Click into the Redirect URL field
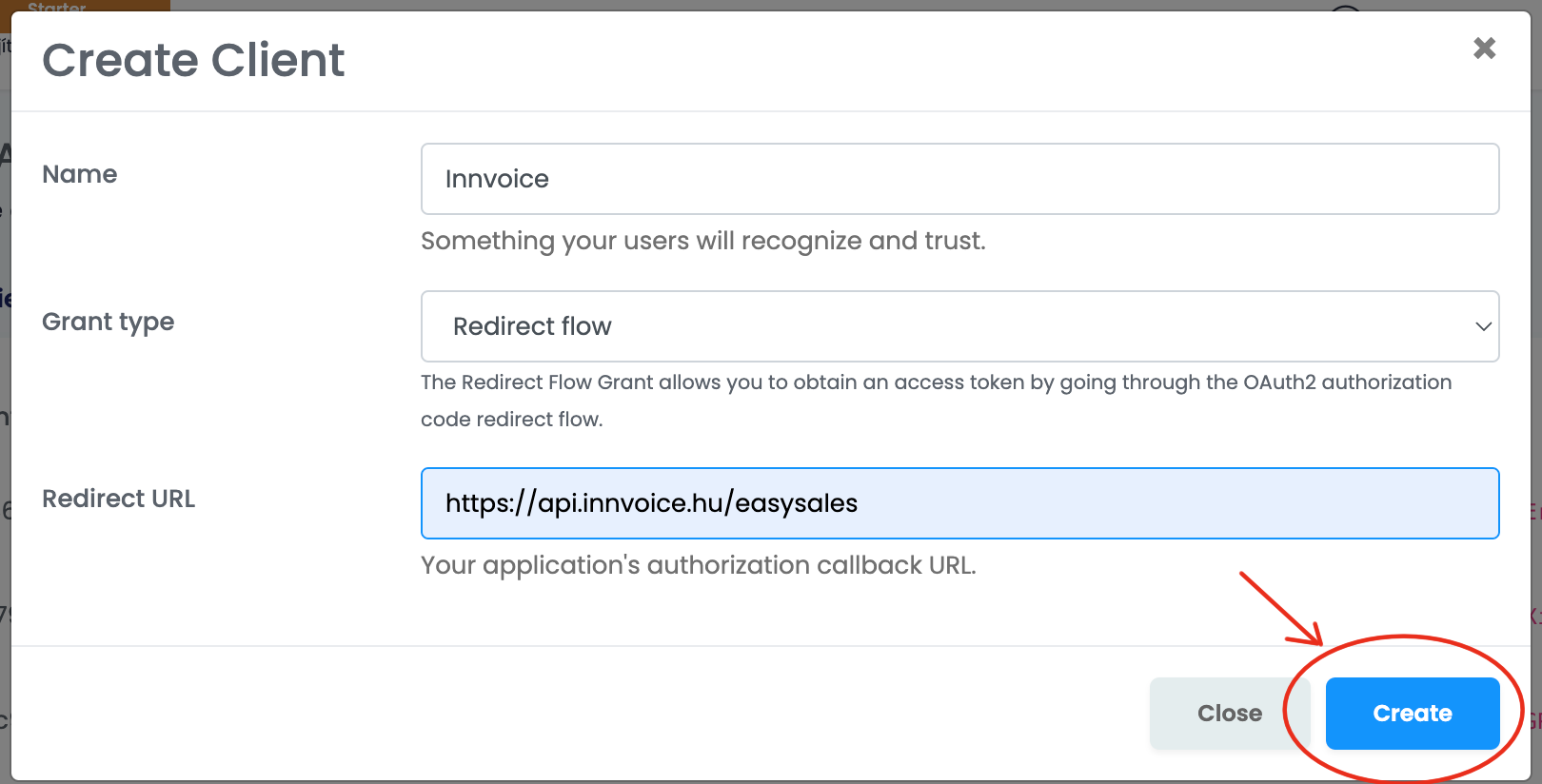Image resolution: width=1542 pixels, height=784 pixels. pos(959,503)
